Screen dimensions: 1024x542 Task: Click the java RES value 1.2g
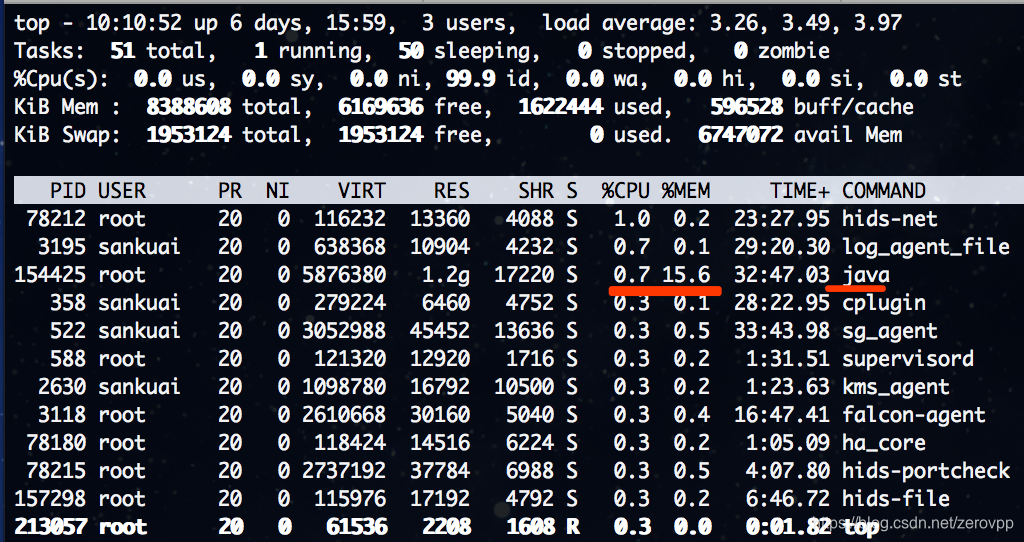coord(445,275)
